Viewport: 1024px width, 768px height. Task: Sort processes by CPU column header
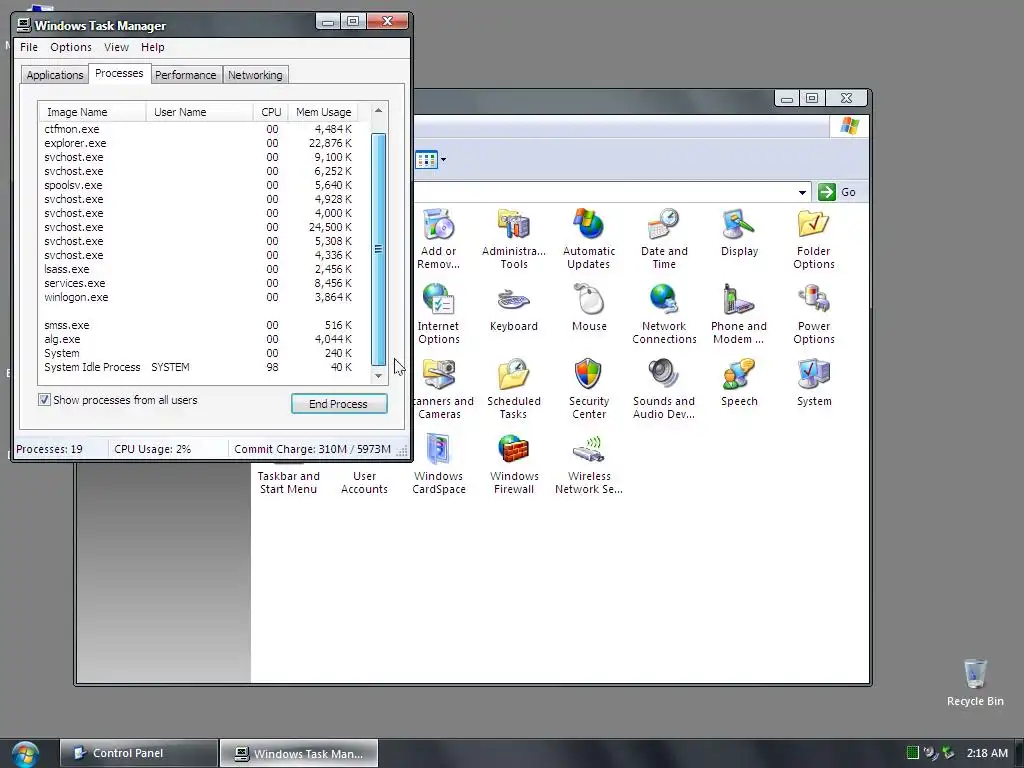coord(270,112)
